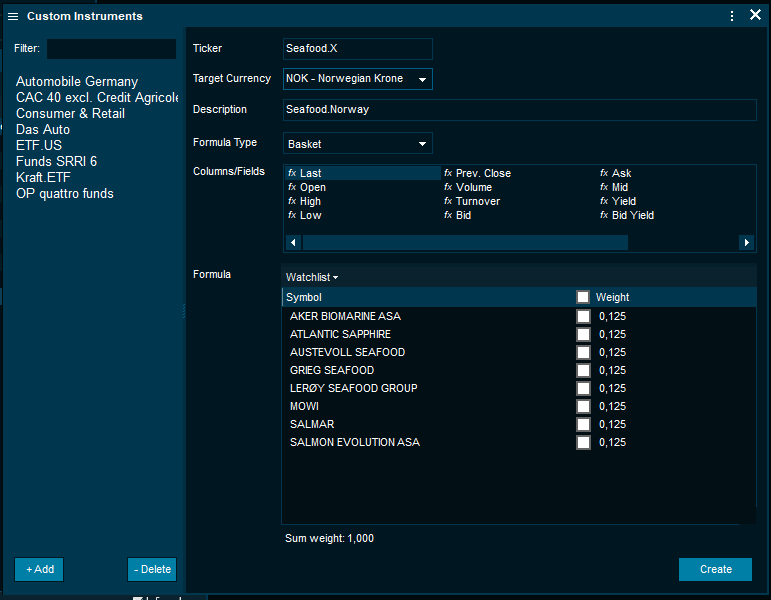Select the fx Bid Yield field

pyautogui.click(x=632, y=215)
